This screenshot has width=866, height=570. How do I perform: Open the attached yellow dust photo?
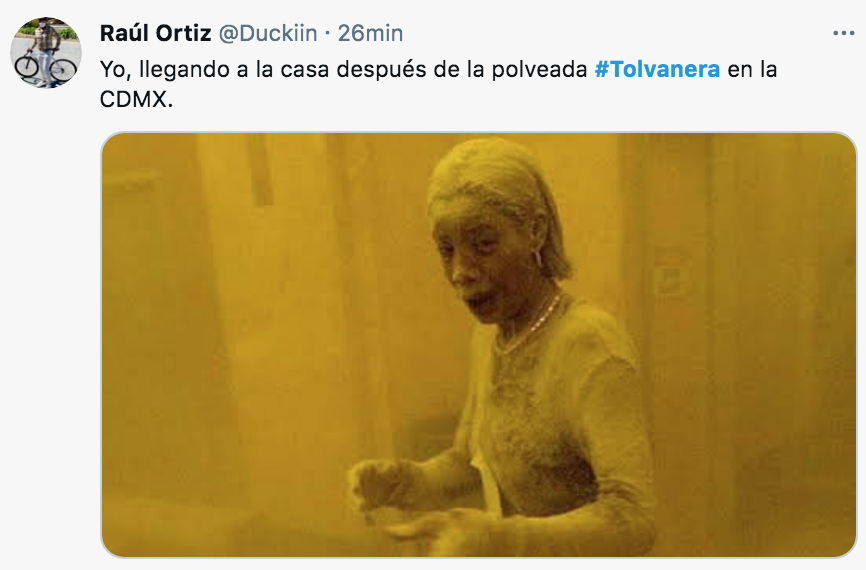coord(479,345)
